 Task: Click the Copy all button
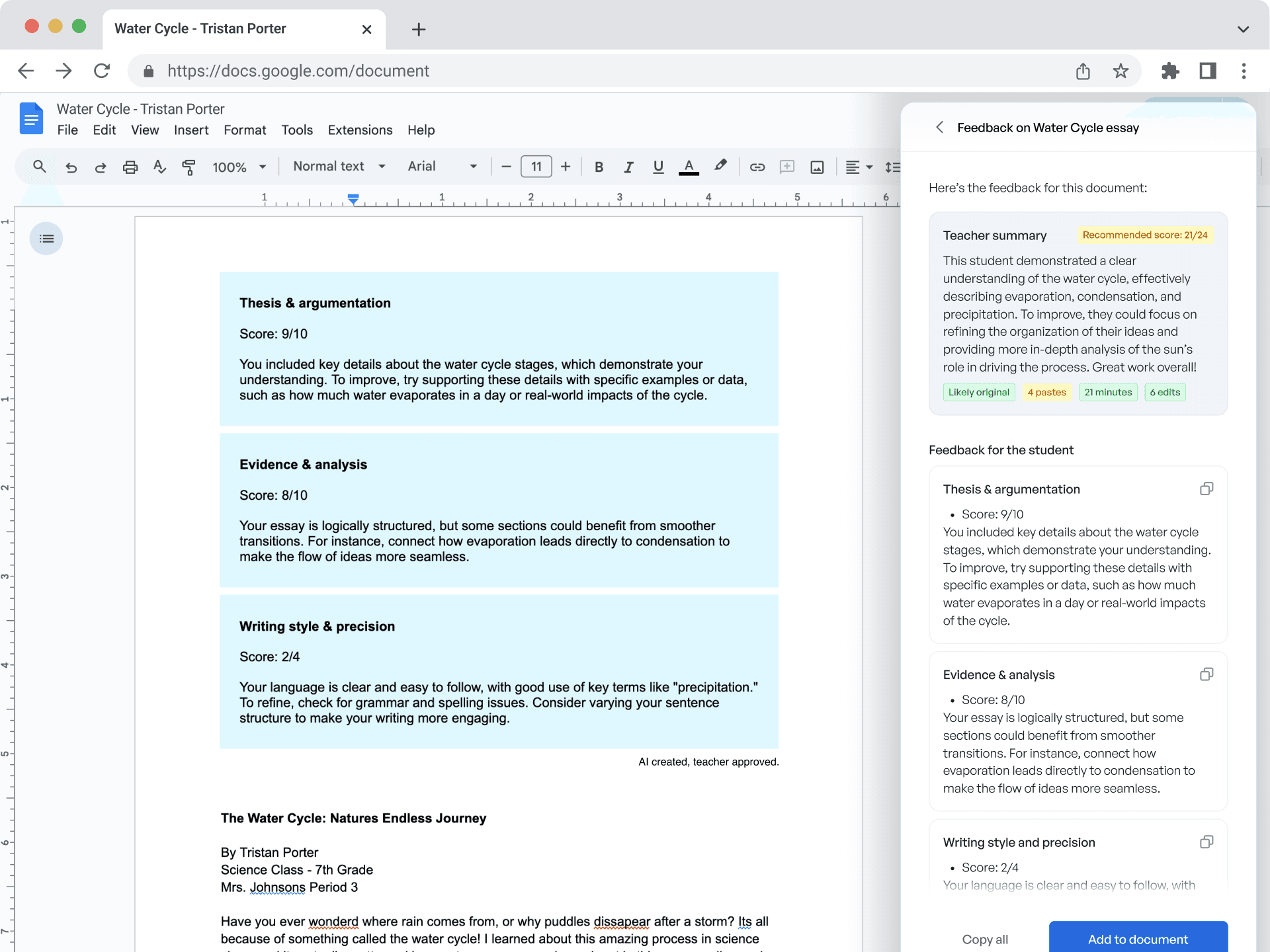(985, 939)
